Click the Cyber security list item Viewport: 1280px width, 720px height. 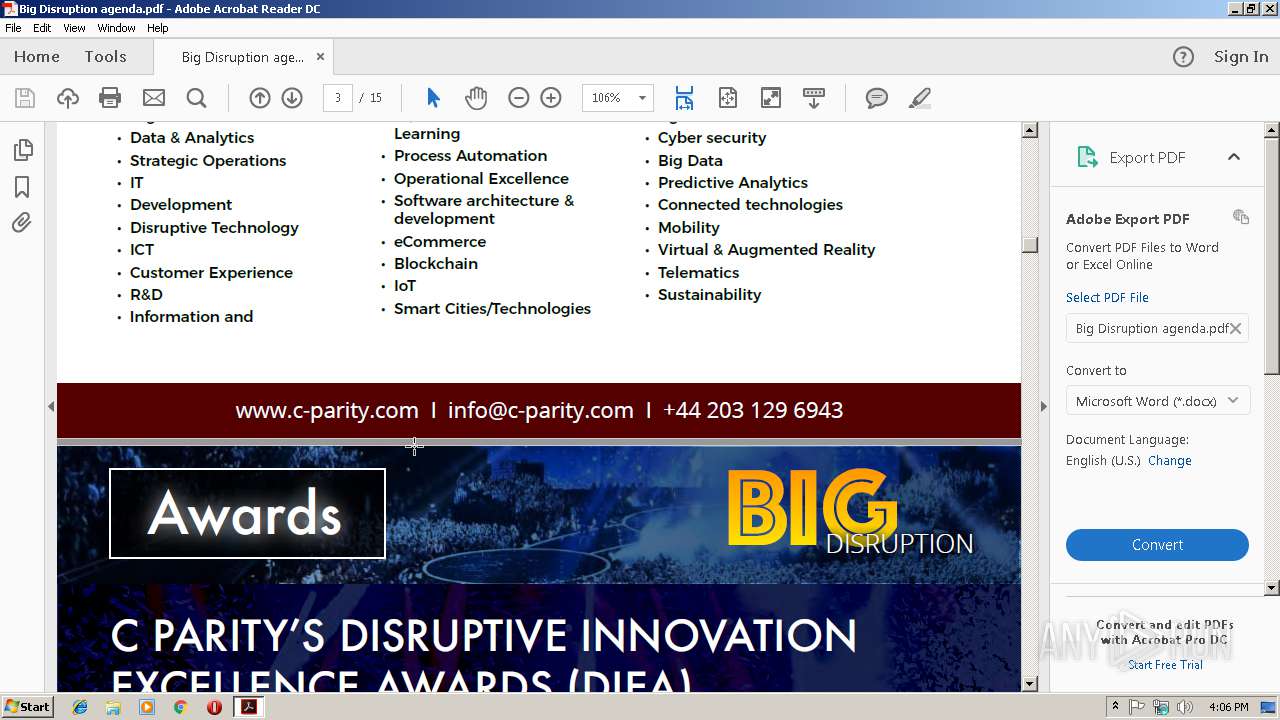tap(712, 138)
